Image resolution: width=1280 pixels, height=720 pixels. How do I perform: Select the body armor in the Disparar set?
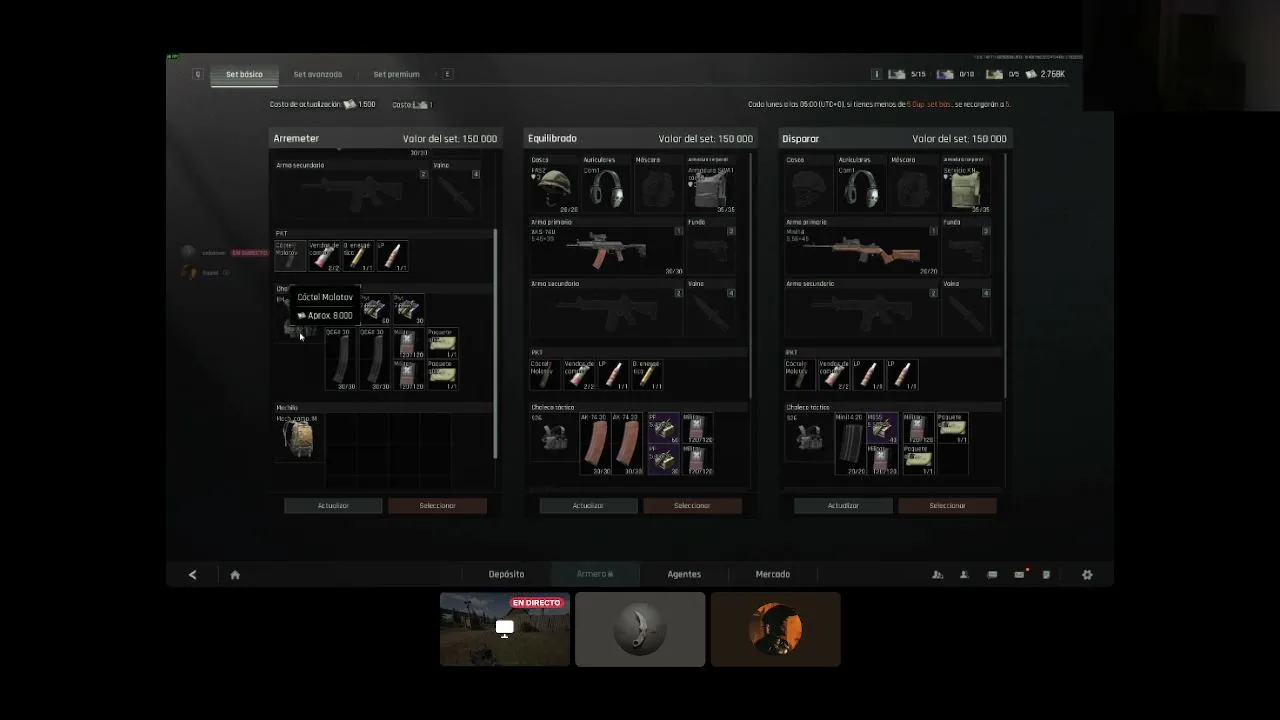click(966, 187)
